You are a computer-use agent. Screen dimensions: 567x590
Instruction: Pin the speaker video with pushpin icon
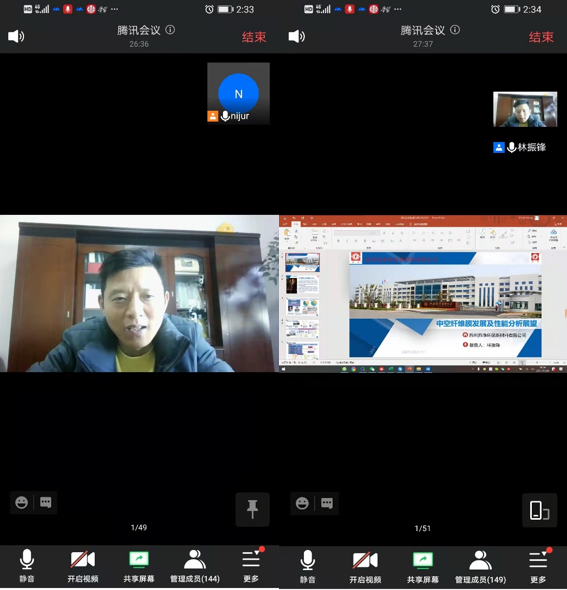252,509
